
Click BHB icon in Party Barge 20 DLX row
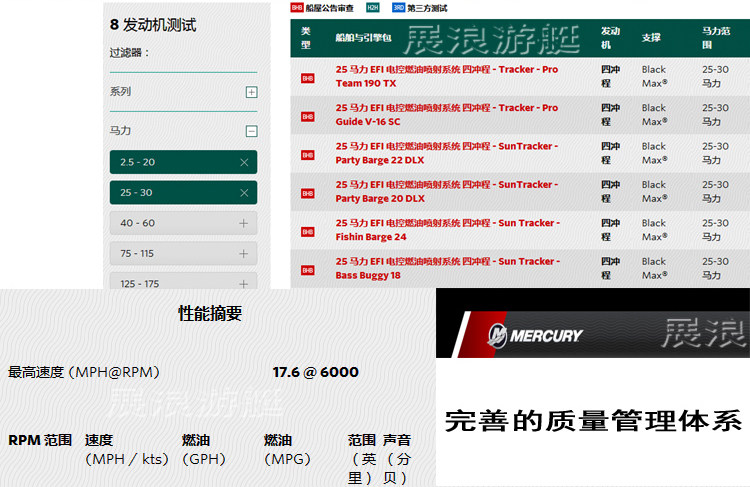click(308, 193)
